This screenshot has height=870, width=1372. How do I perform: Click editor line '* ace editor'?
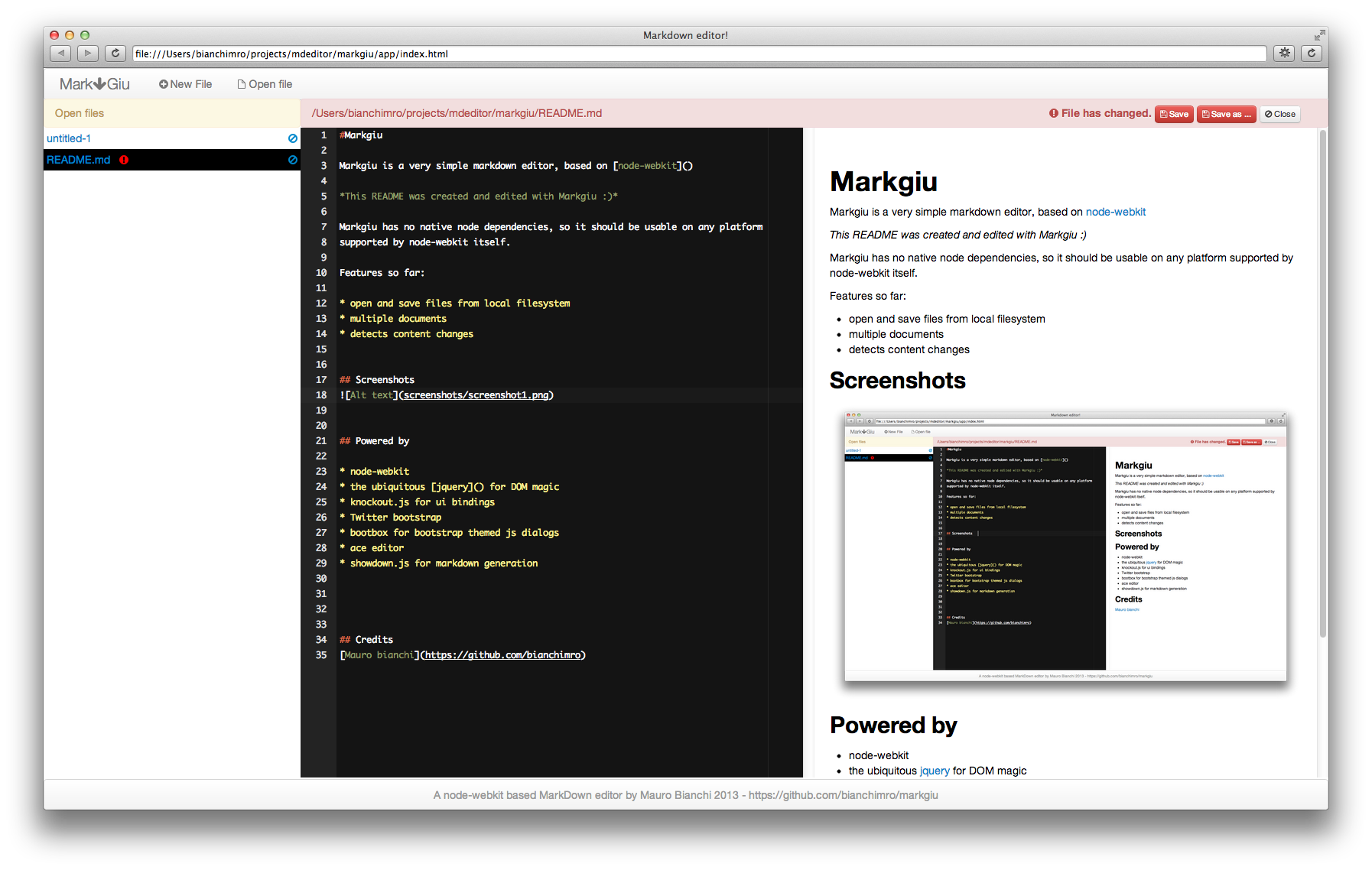pyautogui.click(x=371, y=547)
